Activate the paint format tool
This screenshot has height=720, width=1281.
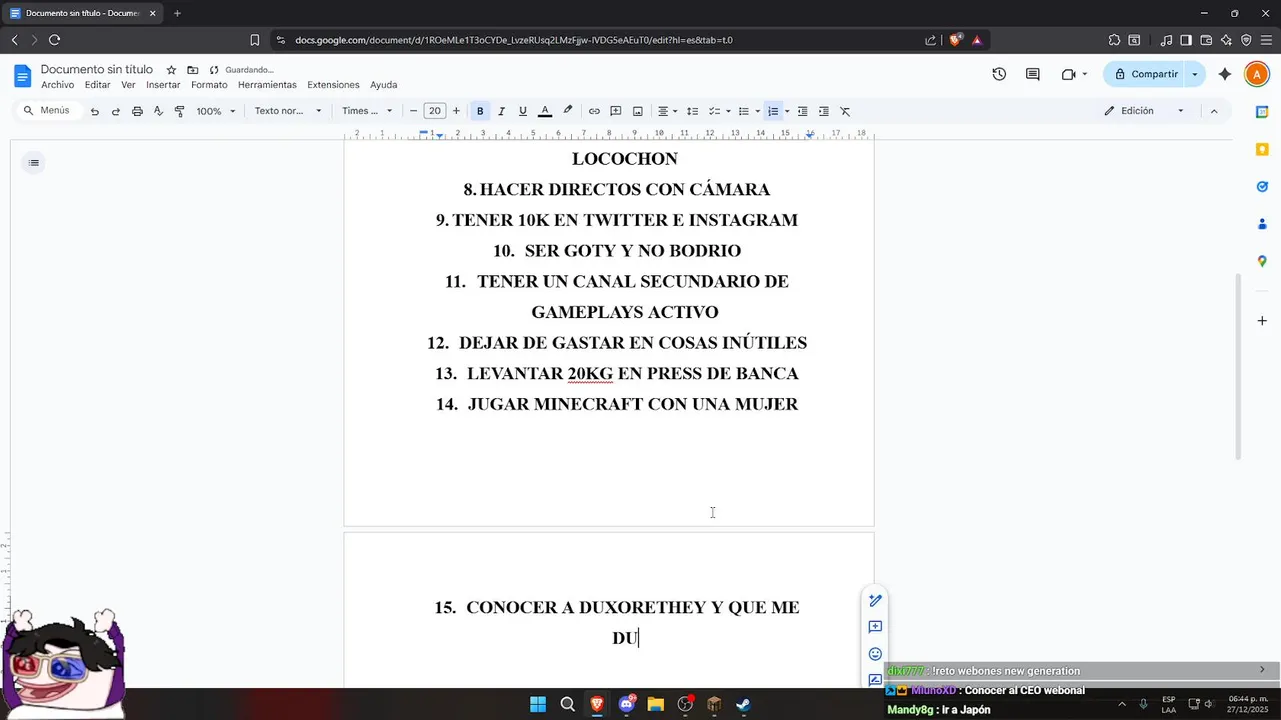tap(180, 111)
